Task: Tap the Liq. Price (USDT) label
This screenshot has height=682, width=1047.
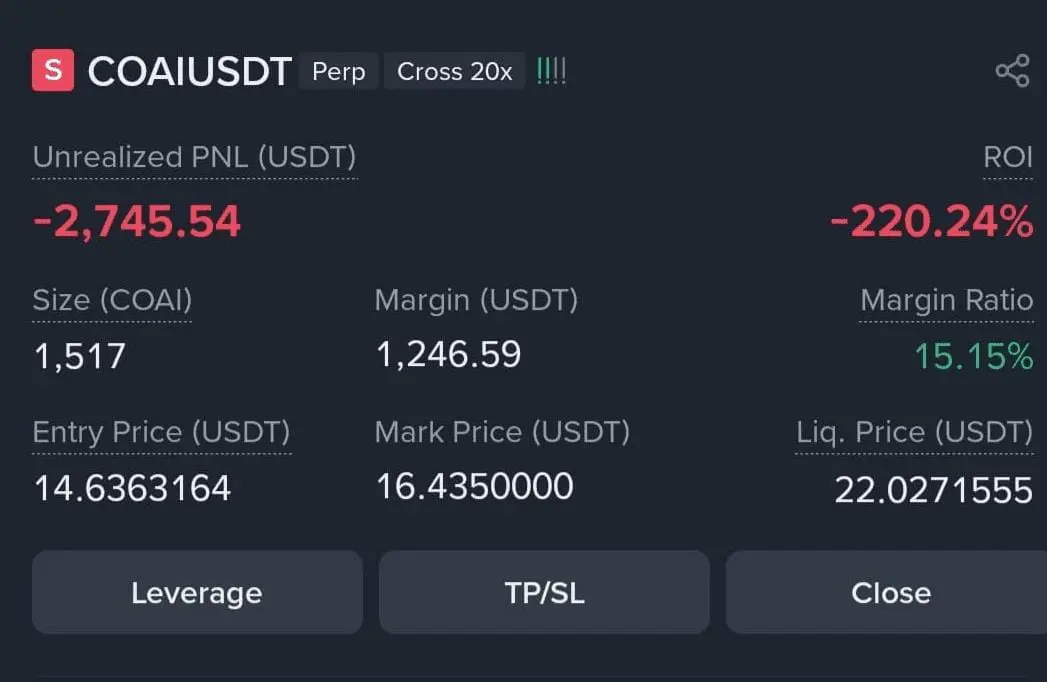Action: [914, 432]
